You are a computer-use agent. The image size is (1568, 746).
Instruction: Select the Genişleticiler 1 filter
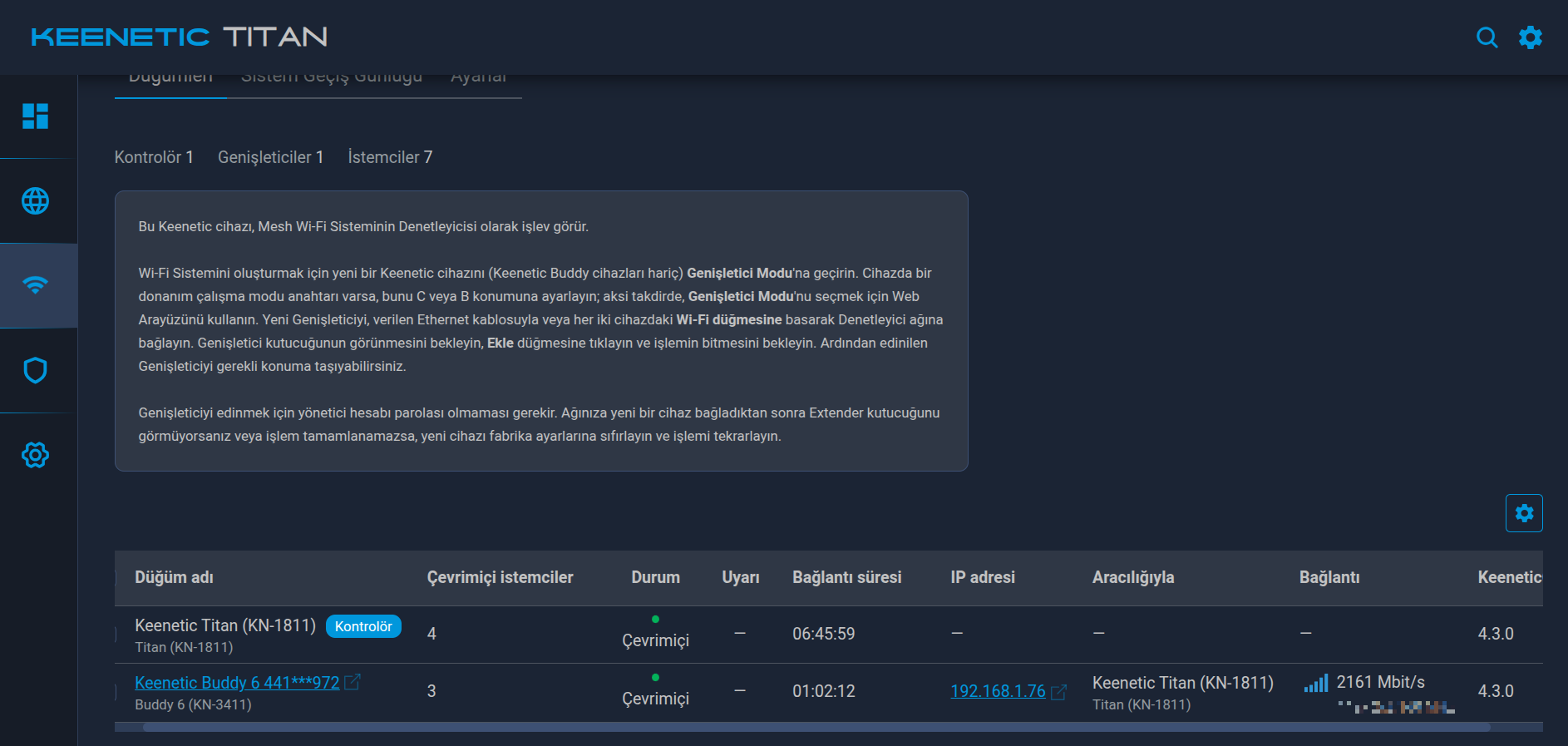[270, 157]
